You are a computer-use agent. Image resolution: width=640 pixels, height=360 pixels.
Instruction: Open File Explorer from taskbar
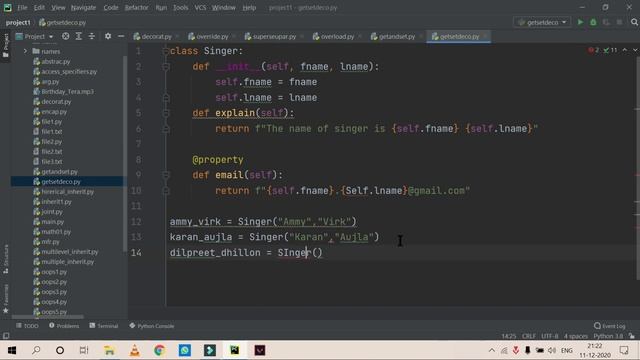(109, 350)
